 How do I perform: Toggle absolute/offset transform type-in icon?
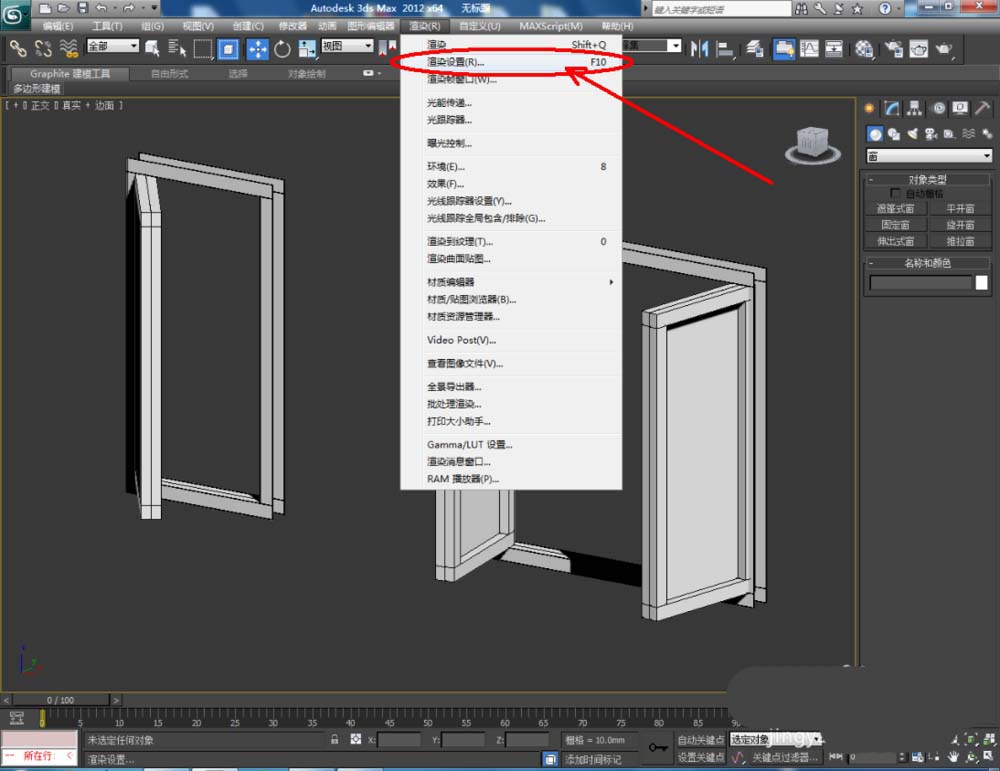click(356, 740)
